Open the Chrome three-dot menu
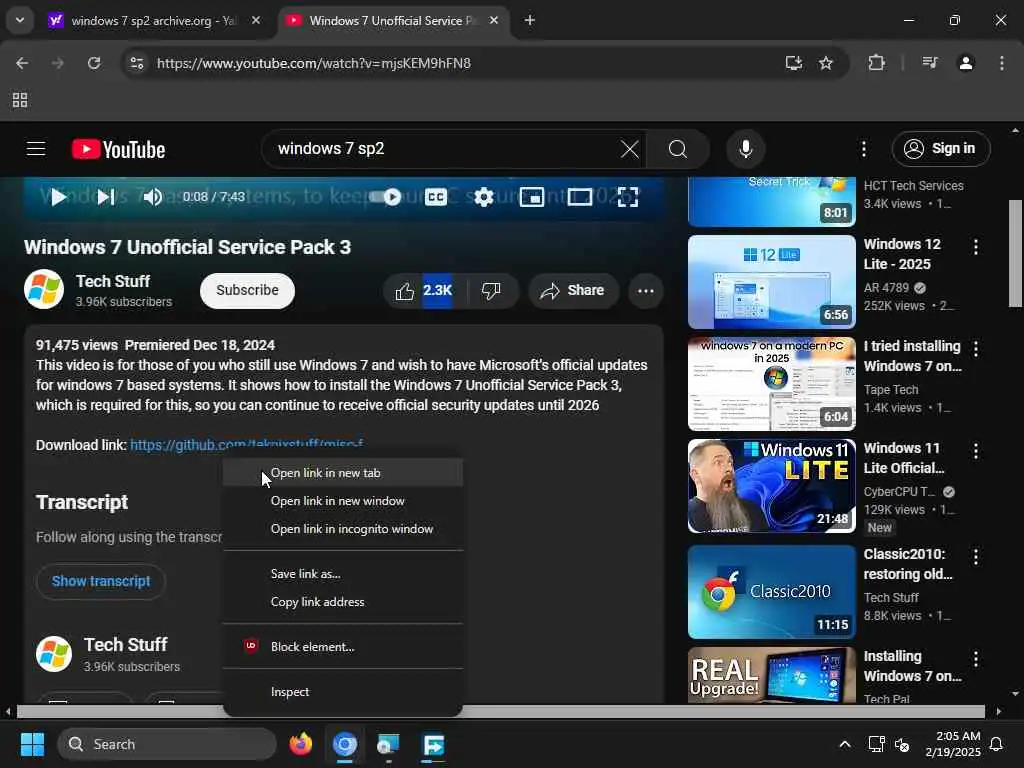 (1002, 63)
